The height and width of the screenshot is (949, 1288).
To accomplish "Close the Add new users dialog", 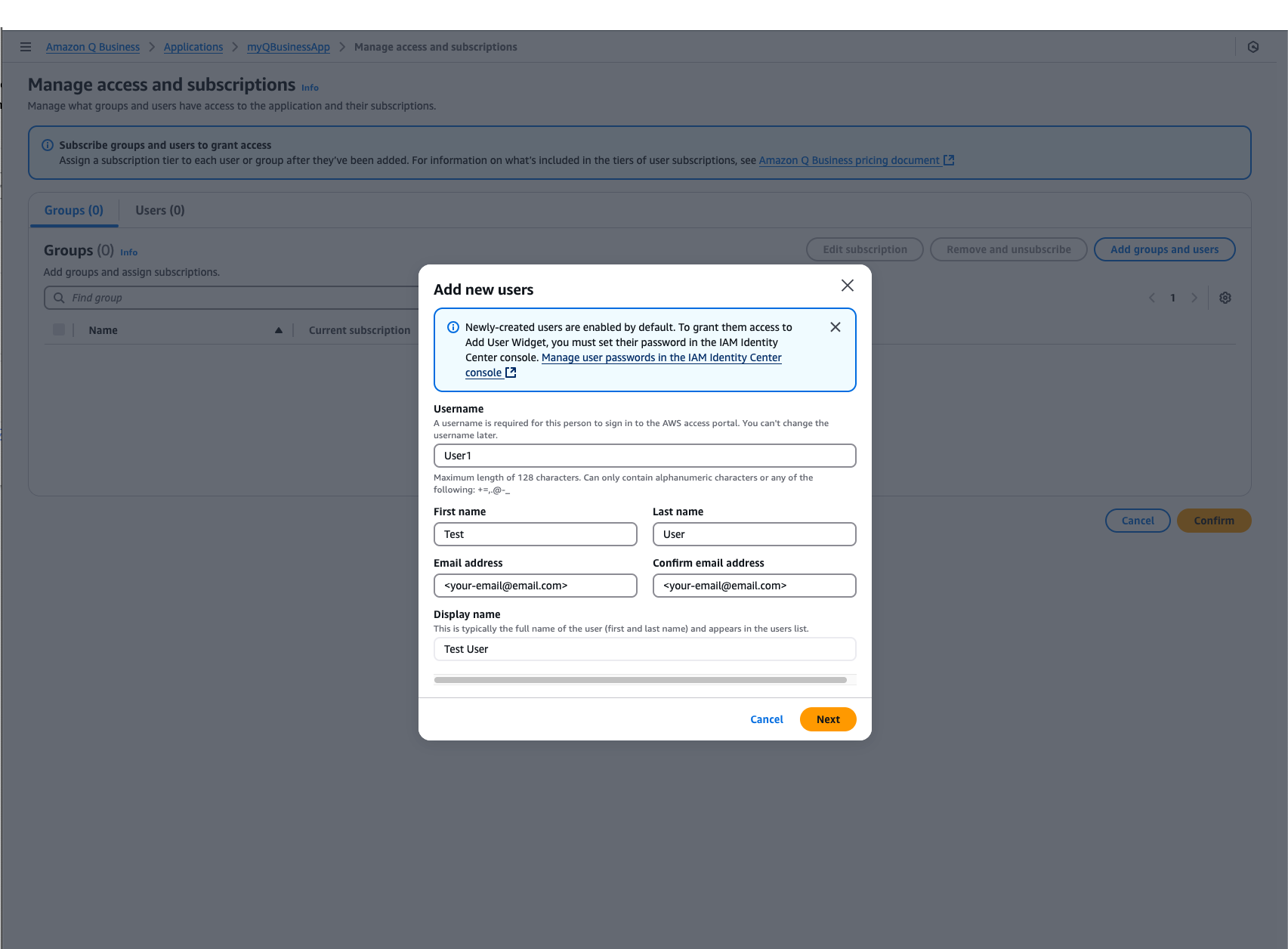I will pos(847,286).
